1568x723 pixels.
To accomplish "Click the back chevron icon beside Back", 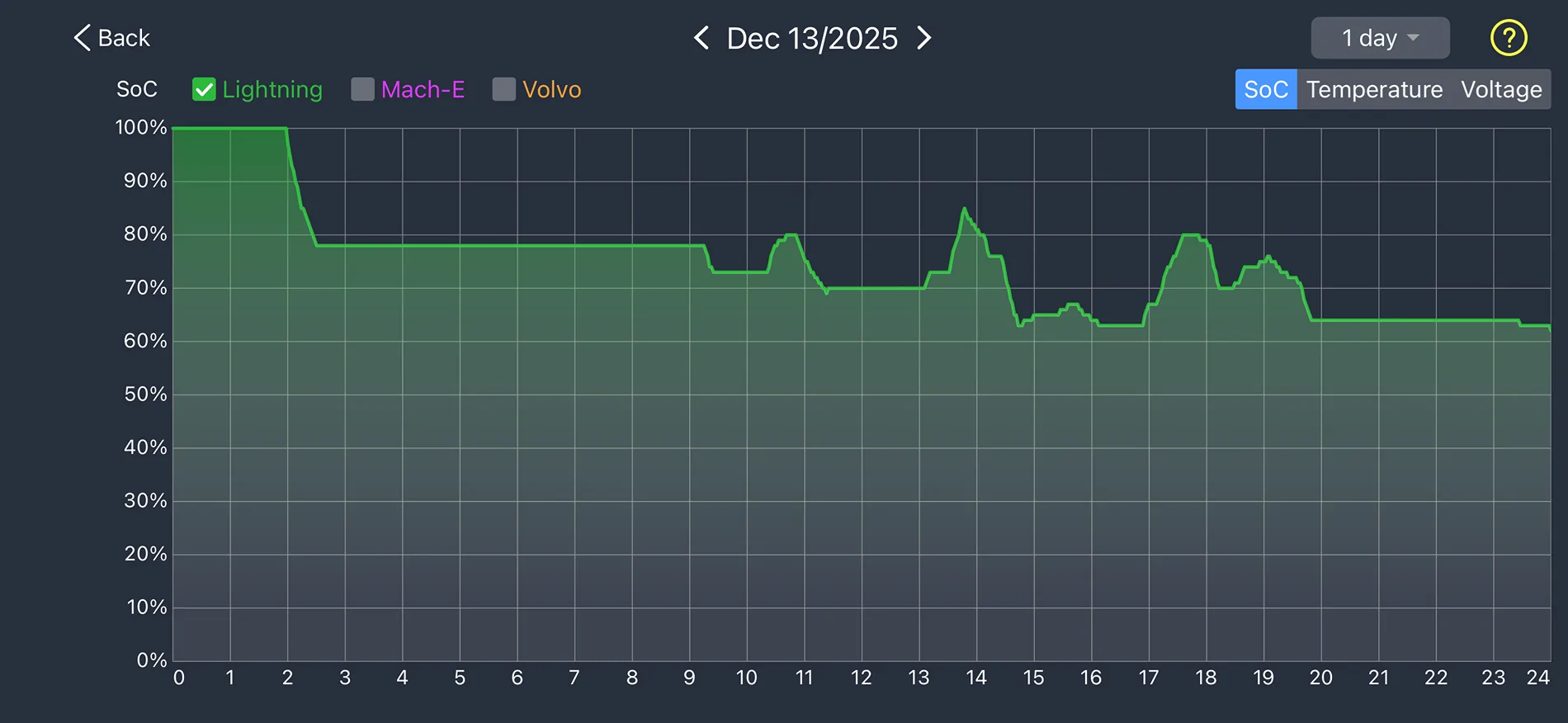I will 80,36.
